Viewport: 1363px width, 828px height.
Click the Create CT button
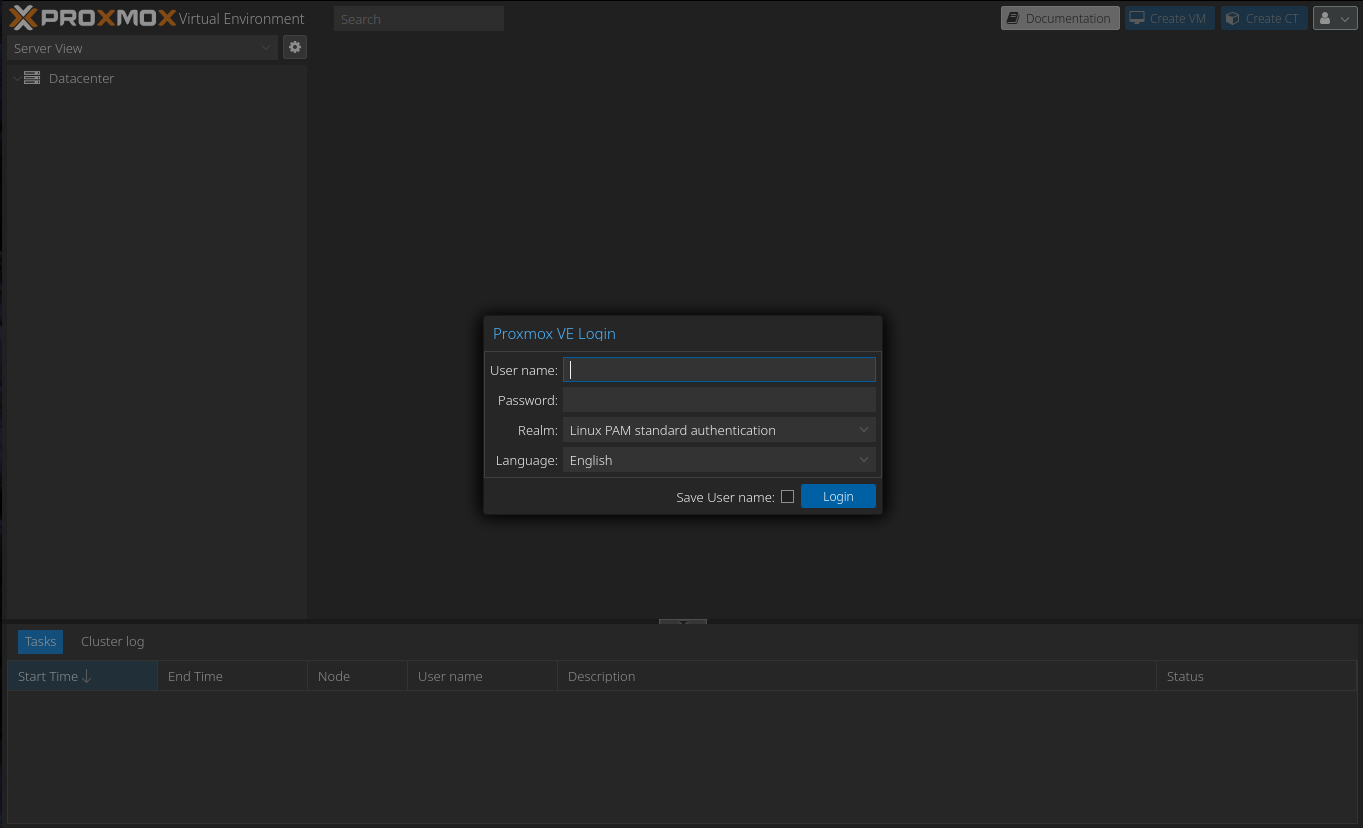pos(1264,18)
